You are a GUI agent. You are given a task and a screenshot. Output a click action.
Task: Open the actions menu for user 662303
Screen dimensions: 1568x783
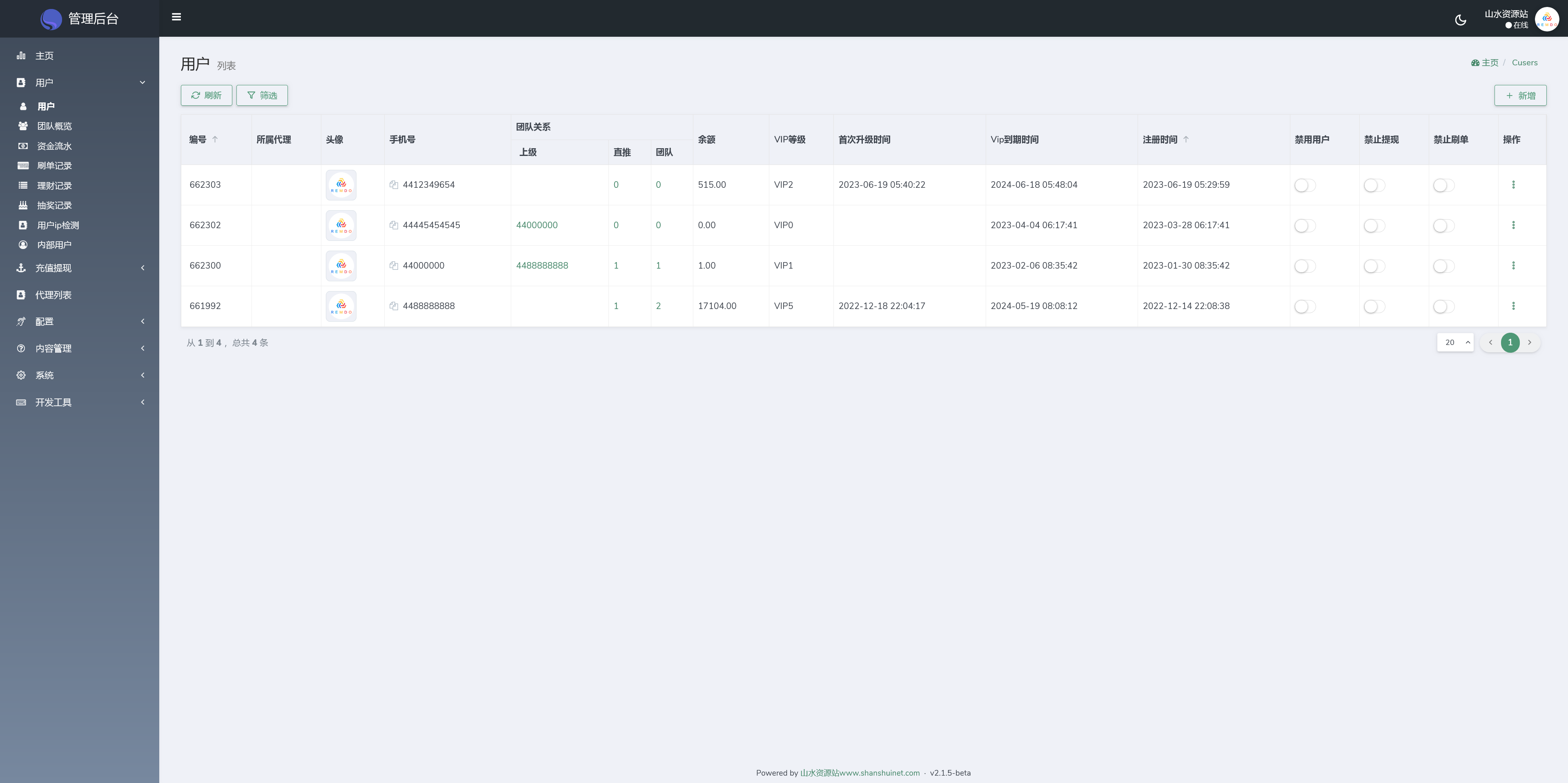point(1513,185)
